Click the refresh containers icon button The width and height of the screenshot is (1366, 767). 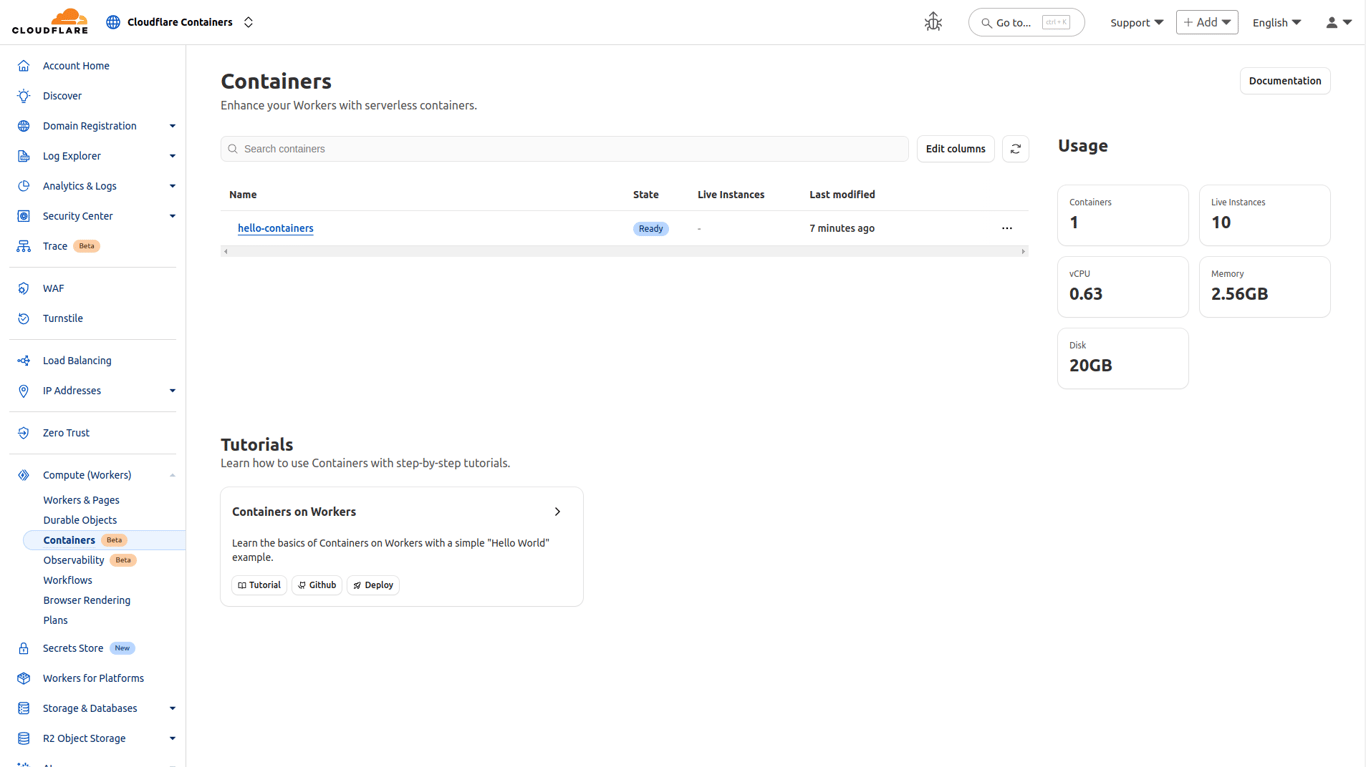click(1015, 149)
